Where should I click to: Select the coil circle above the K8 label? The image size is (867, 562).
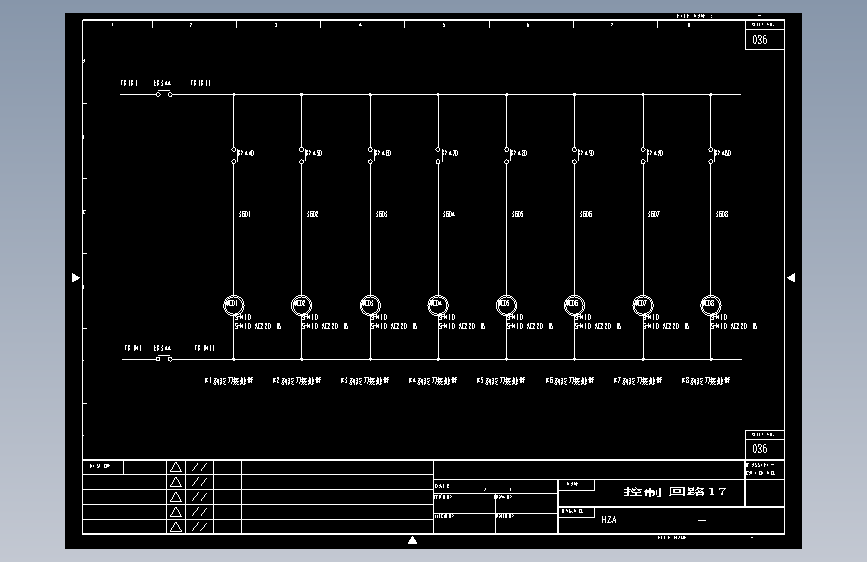click(x=711, y=305)
